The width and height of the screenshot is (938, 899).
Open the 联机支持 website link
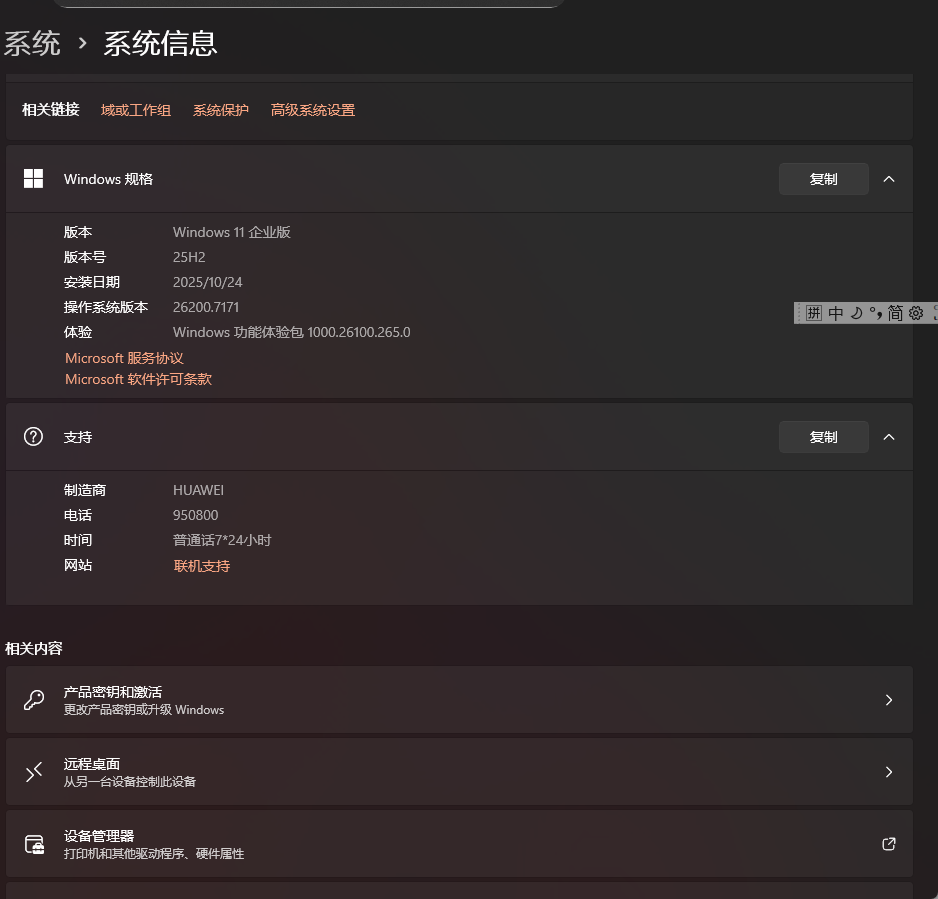[202, 566]
